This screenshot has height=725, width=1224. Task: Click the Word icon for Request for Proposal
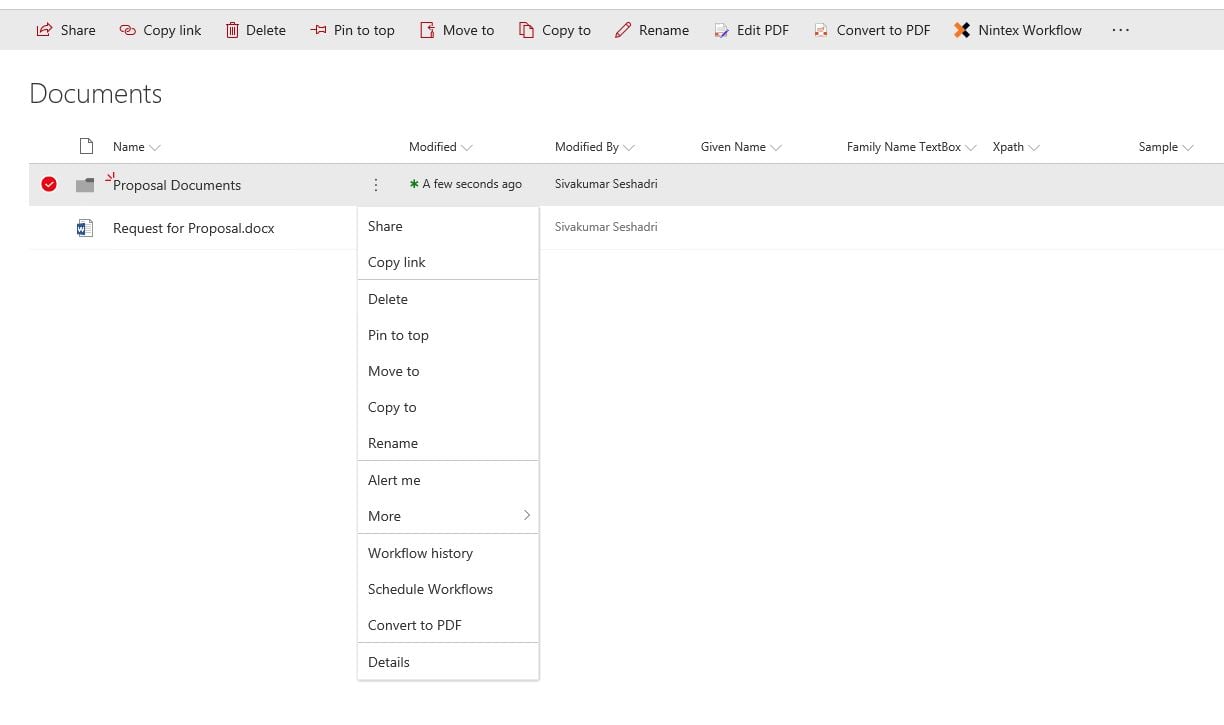coord(85,228)
